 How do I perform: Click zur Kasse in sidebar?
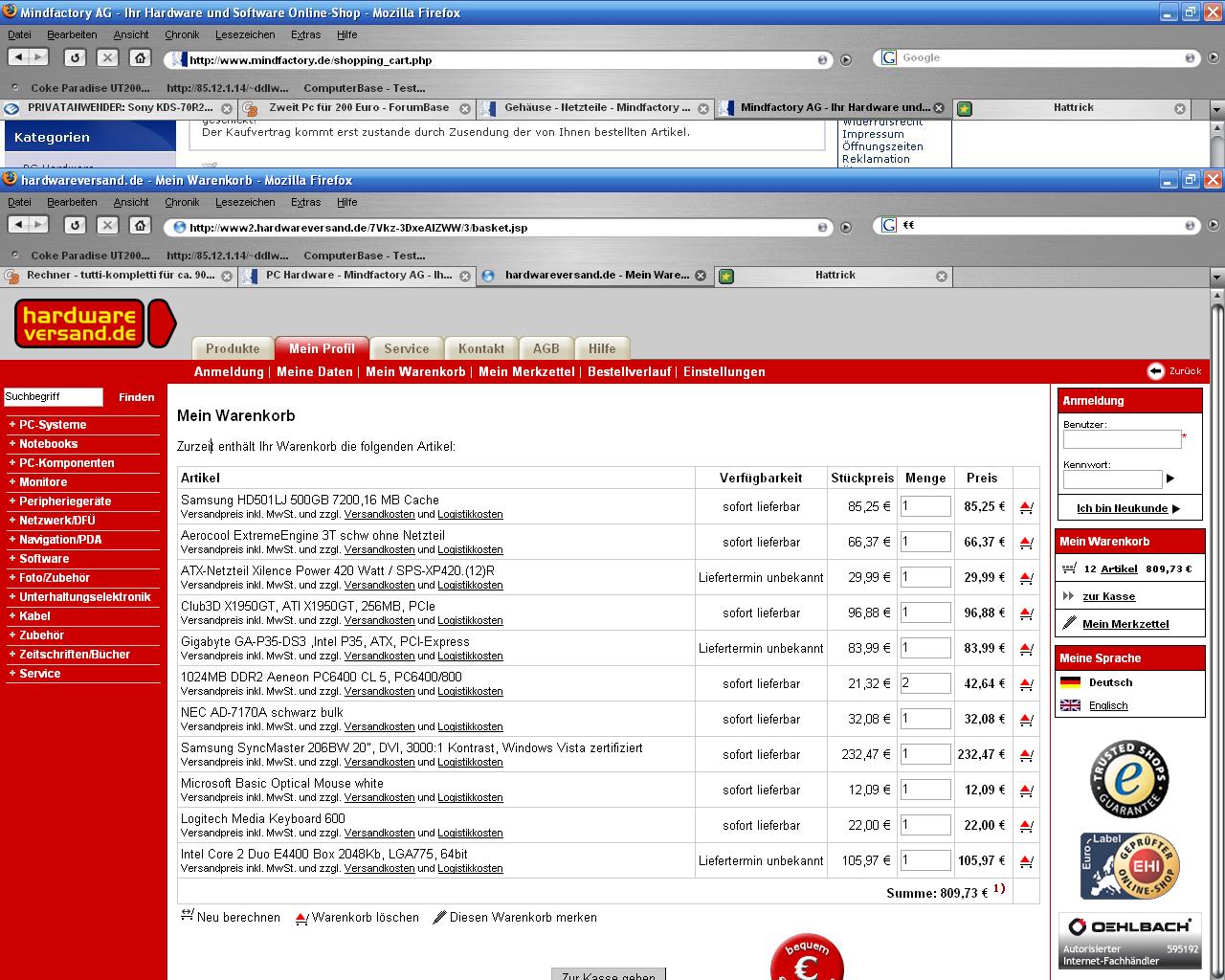1108,596
